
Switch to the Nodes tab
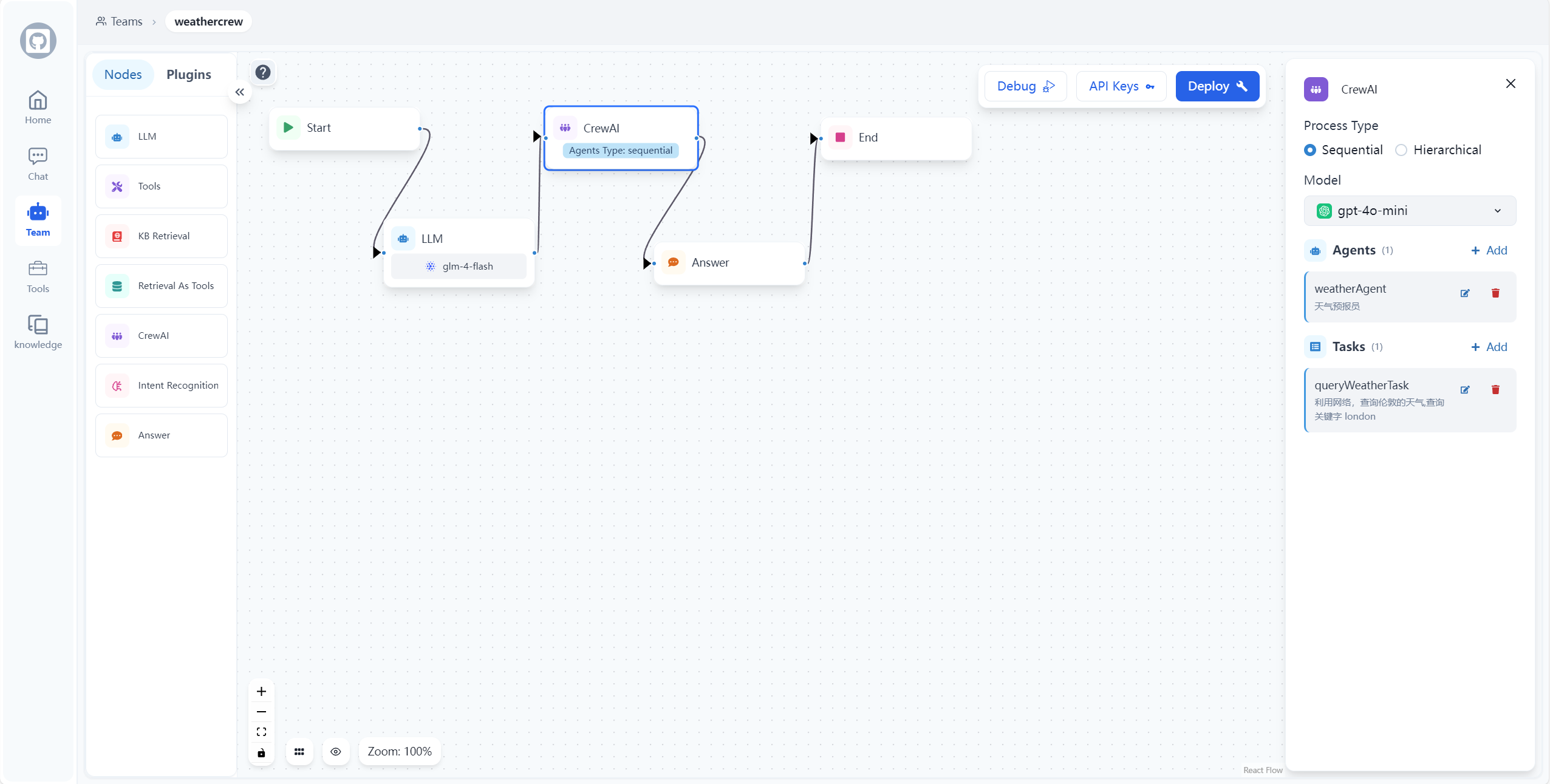[x=123, y=75]
